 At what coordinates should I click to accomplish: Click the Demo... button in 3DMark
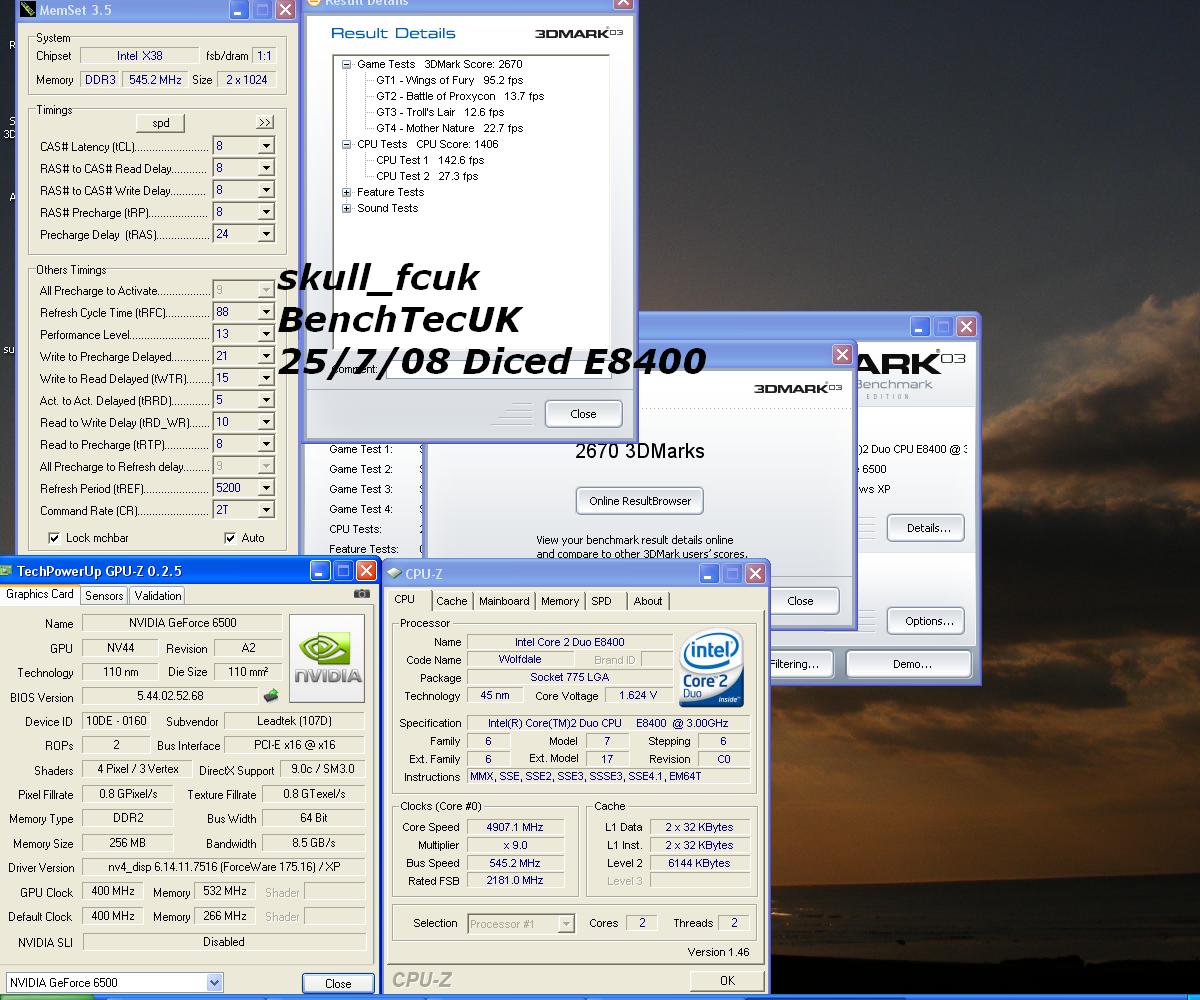tap(911, 664)
